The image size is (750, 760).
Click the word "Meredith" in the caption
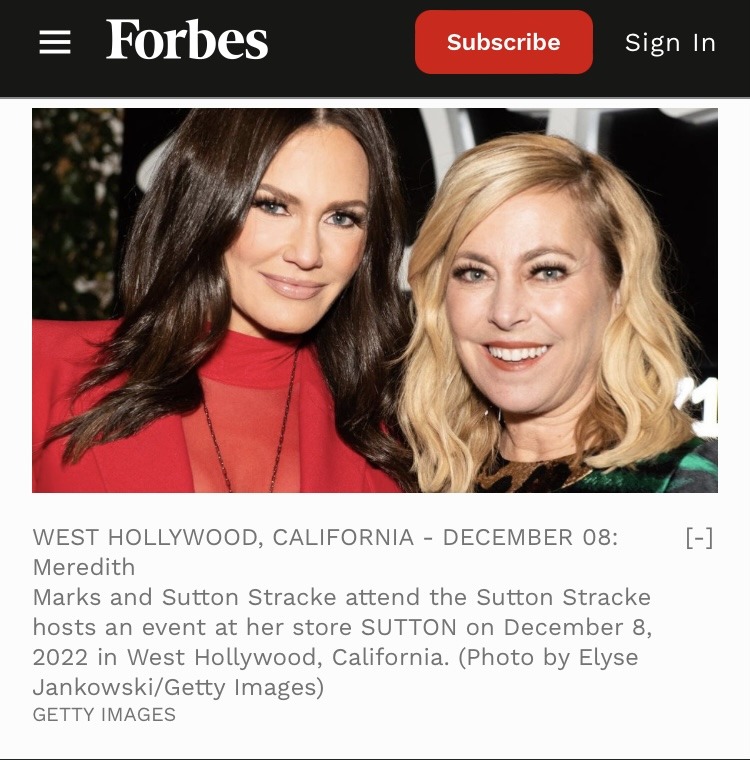(x=84, y=567)
